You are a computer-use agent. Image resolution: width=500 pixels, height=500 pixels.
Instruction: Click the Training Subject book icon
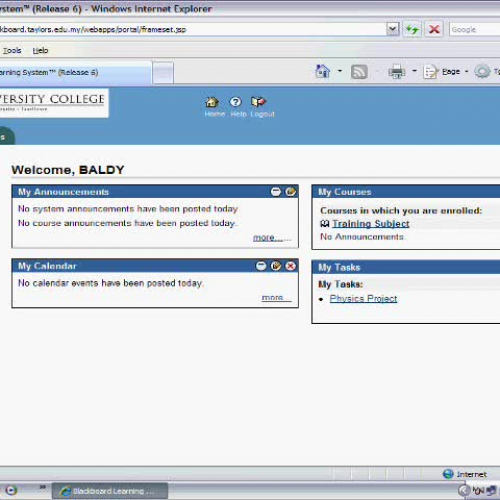pyautogui.click(x=325, y=224)
